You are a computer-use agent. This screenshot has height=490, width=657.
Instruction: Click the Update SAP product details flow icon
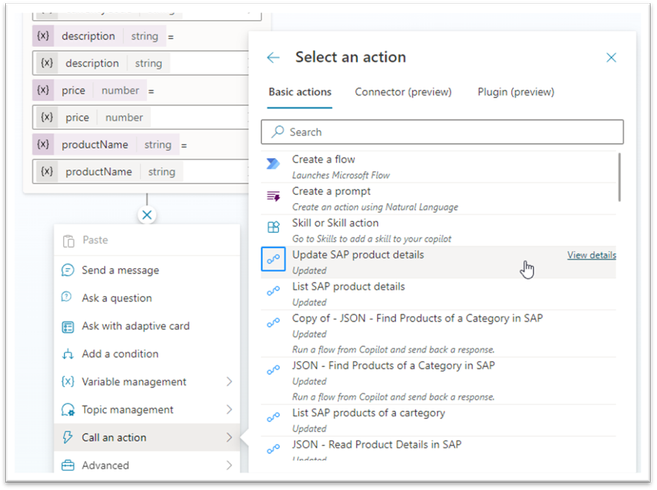pyautogui.click(x=273, y=260)
